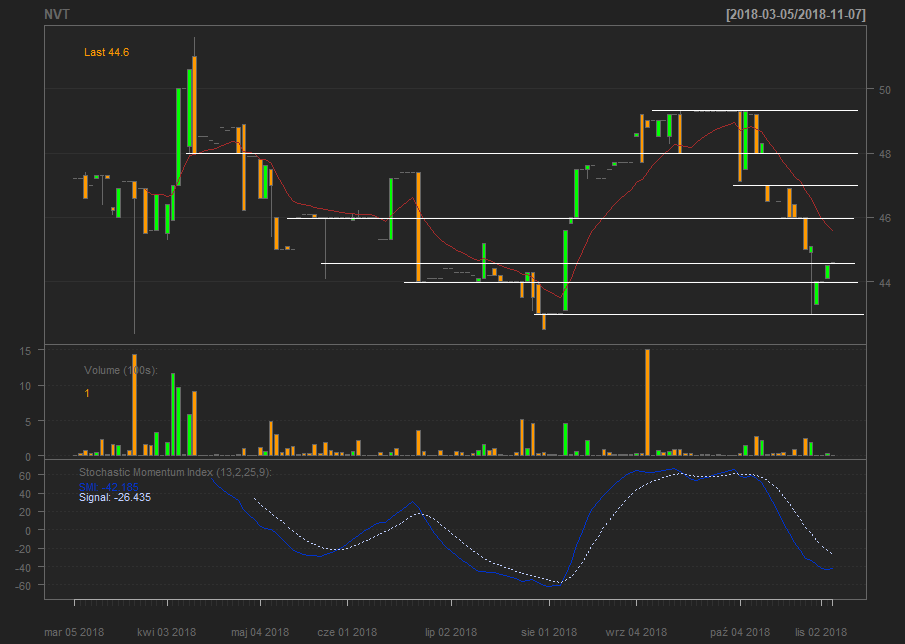Click the volume axis label 10
The height and width of the screenshot is (644, 905).
point(25,386)
